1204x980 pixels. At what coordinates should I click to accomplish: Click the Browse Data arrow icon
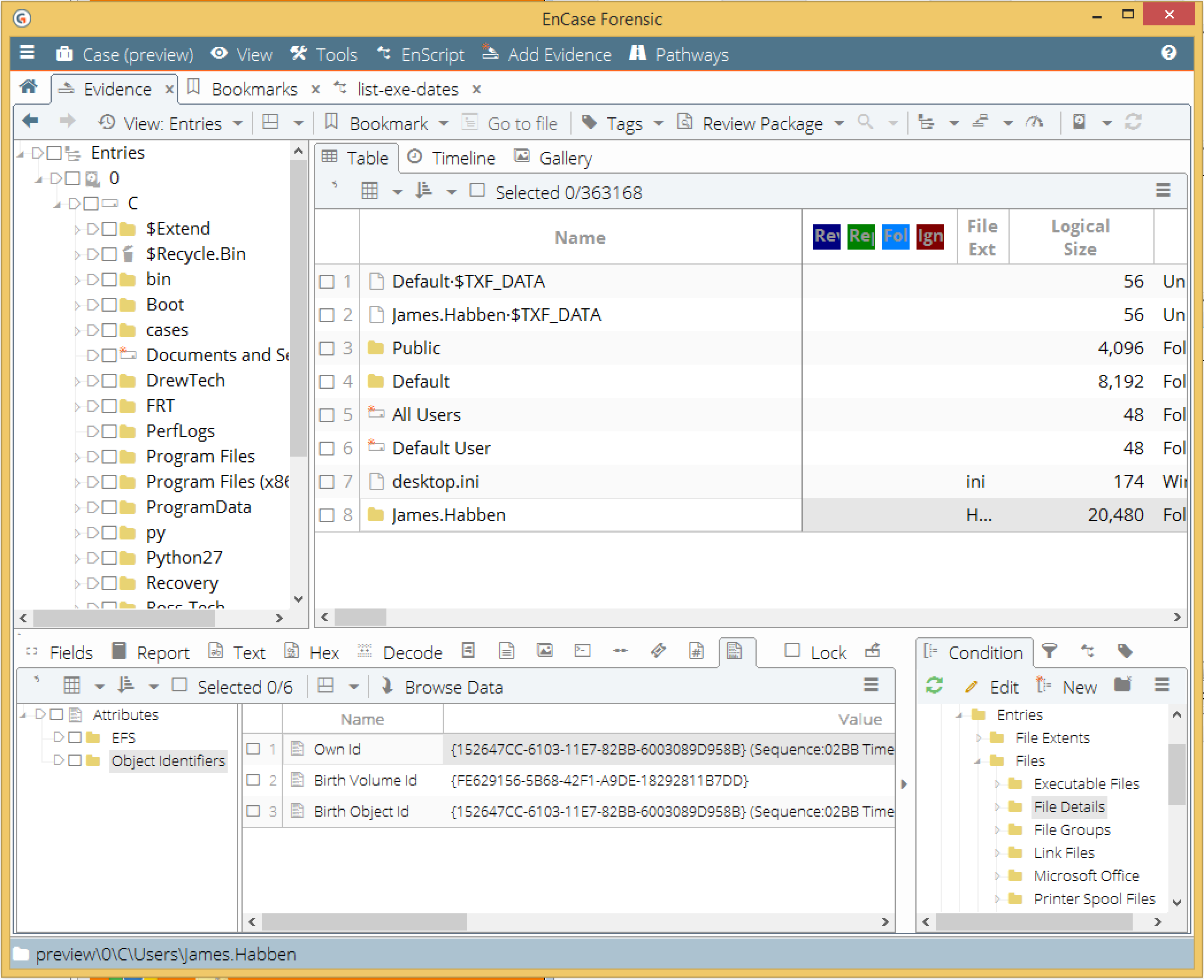coord(388,686)
